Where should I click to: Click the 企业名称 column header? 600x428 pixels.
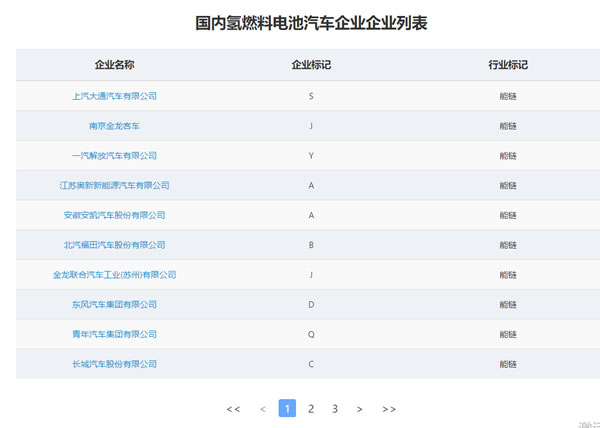114,65
